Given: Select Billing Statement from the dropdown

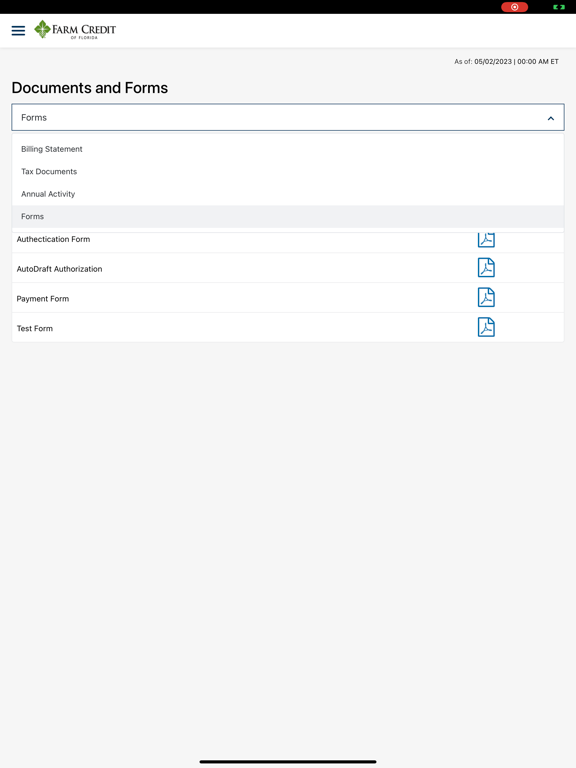Looking at the screenshot, I should (288, 149).
